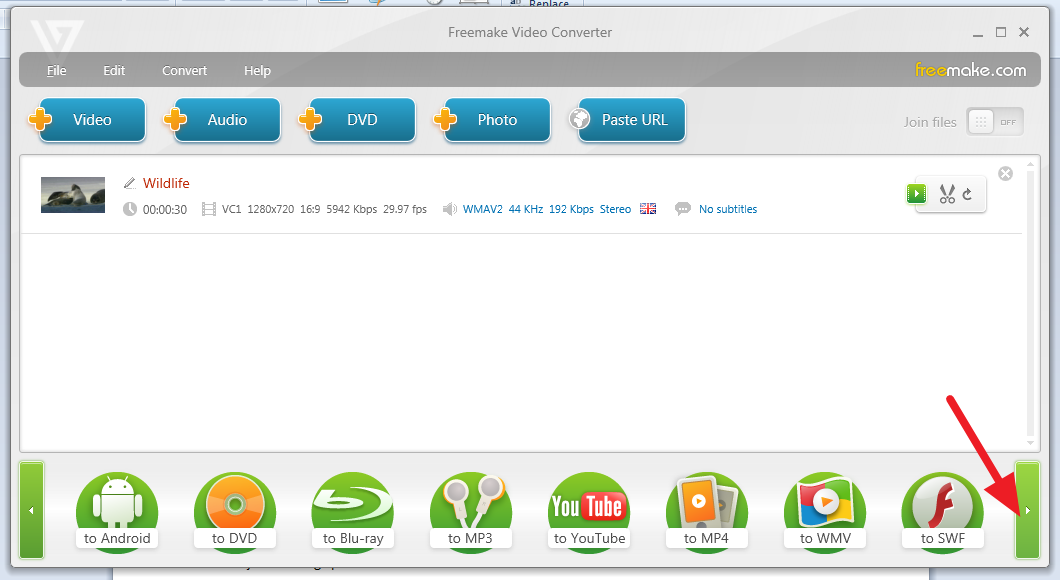Rotate the video with rotate icon
Viewport: 1060px width, 580px height.
coord(967,194)
